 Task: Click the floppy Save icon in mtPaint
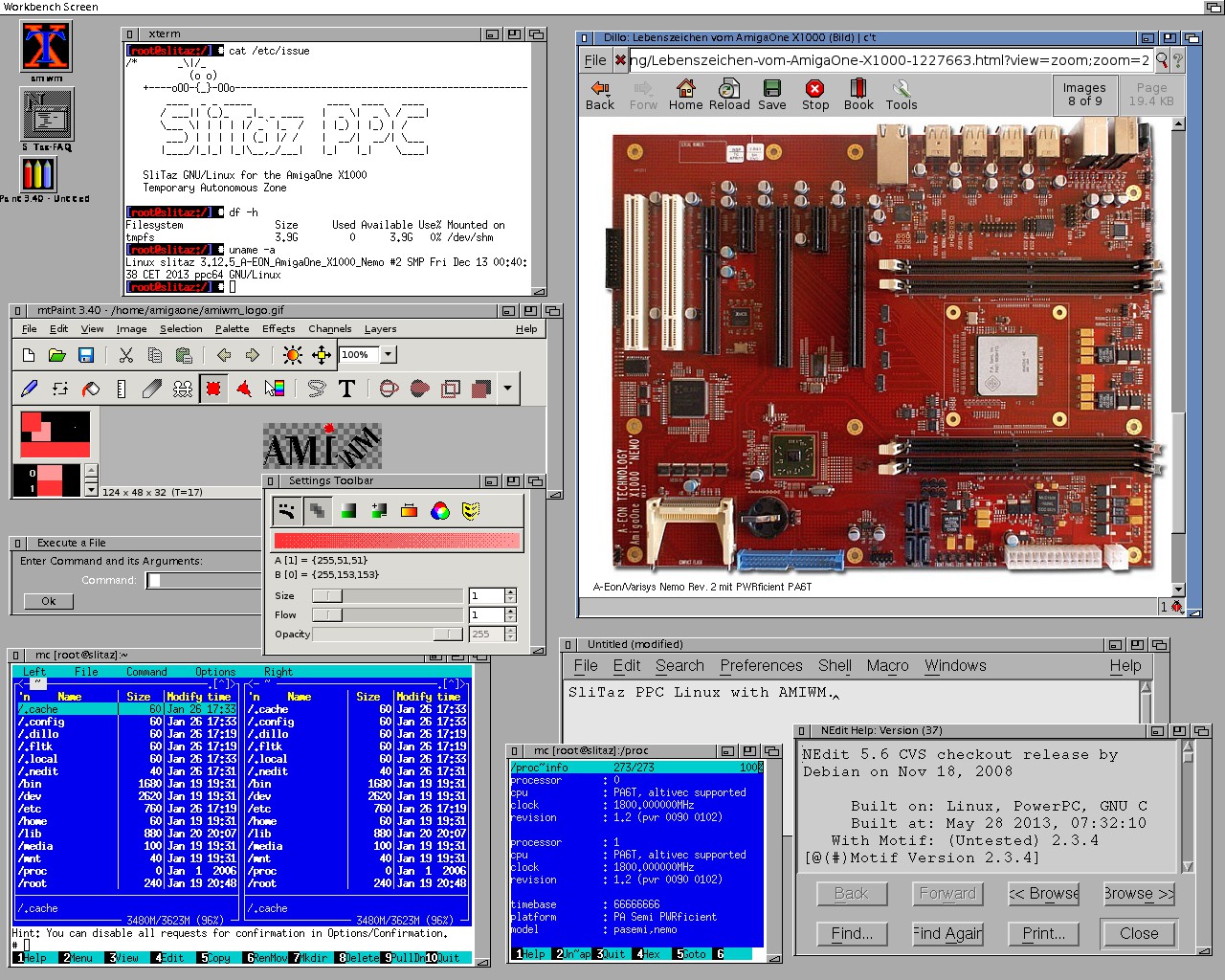[86, 355]
